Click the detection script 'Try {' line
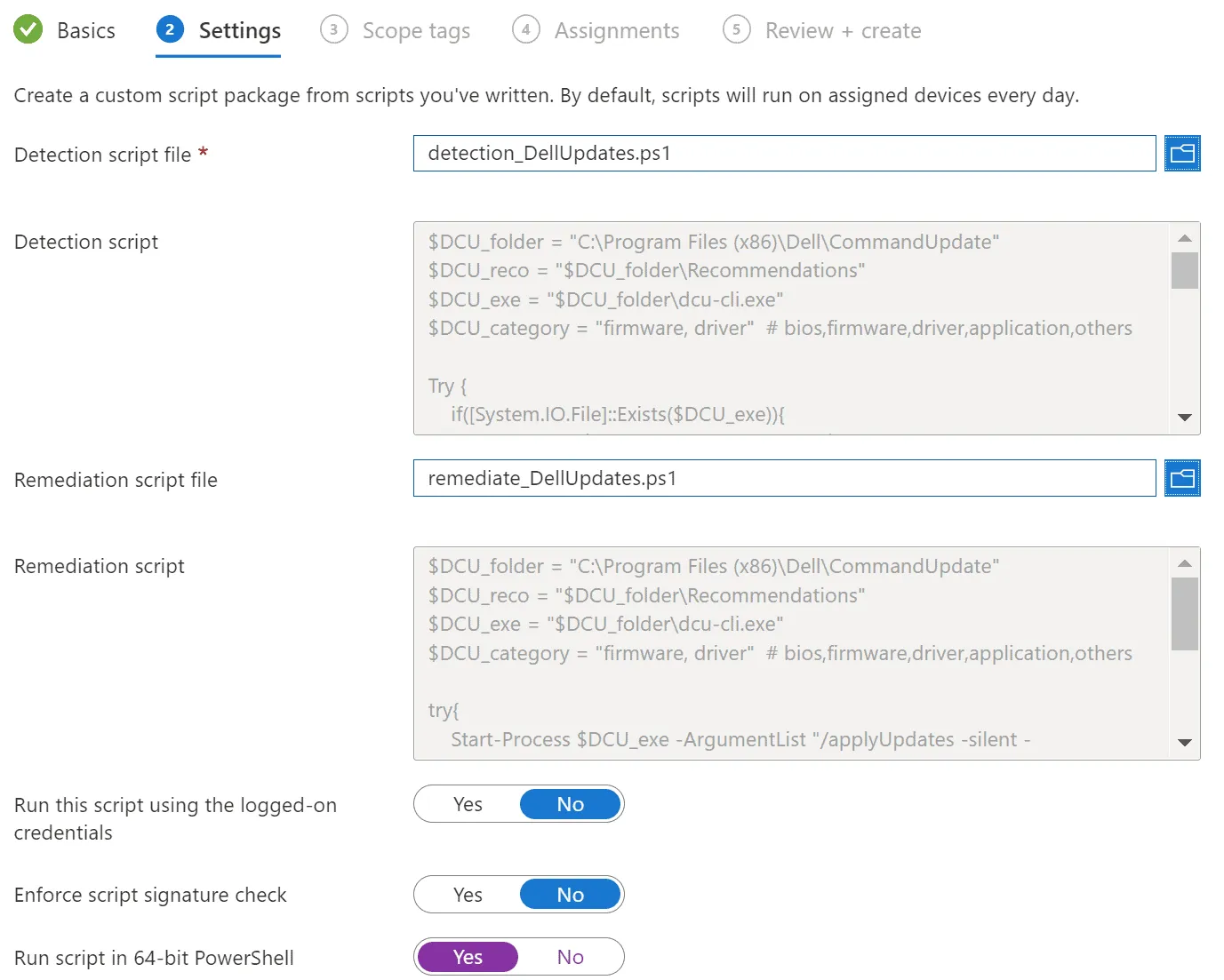Image resolution: width=1224 pixels, height=980 pixels. pos(447,386)
